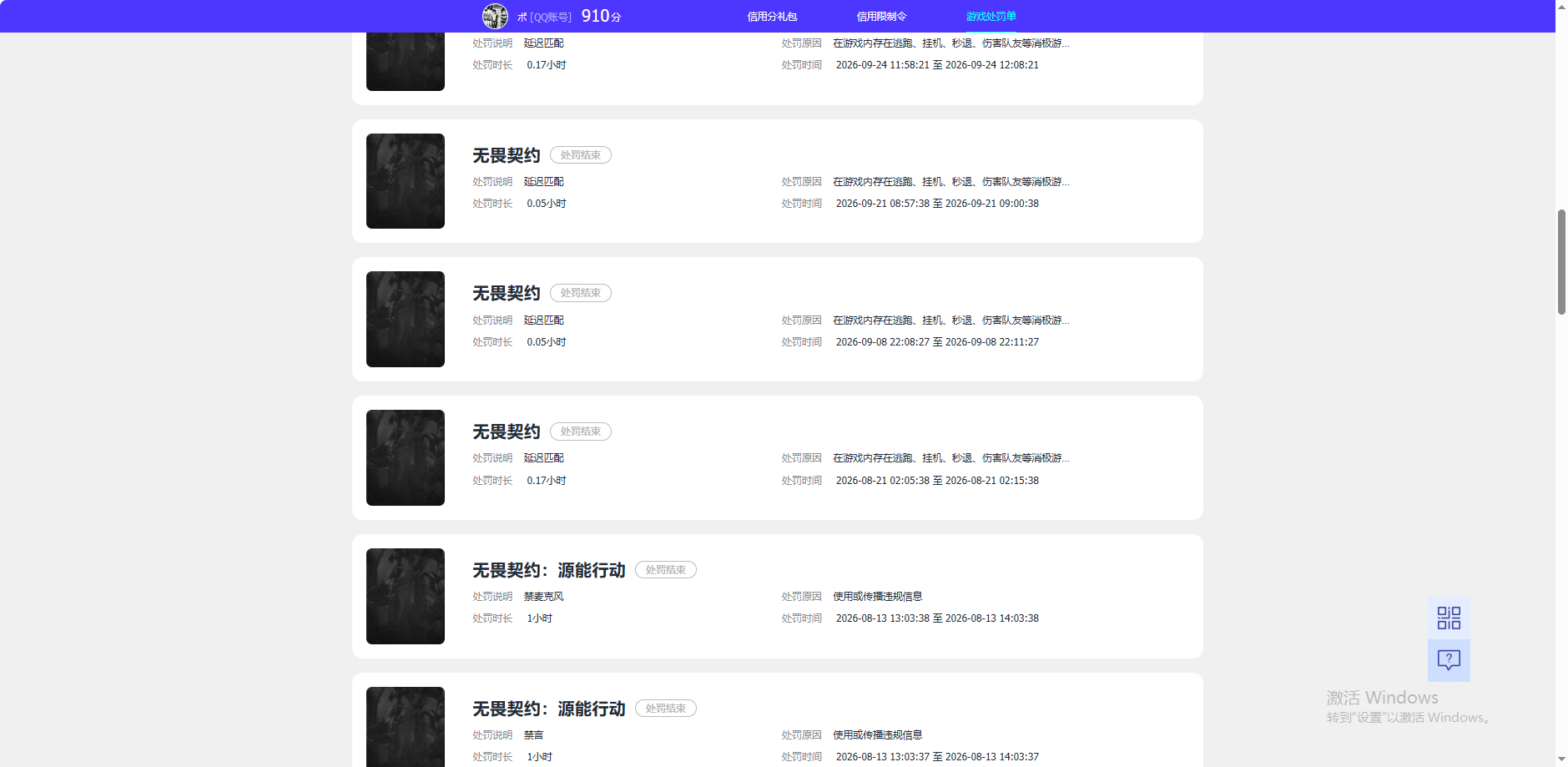Screen dimensions: 1568x767
Task: Click 禁麦克风 penalty description
Action: click(x=544, y=597)
